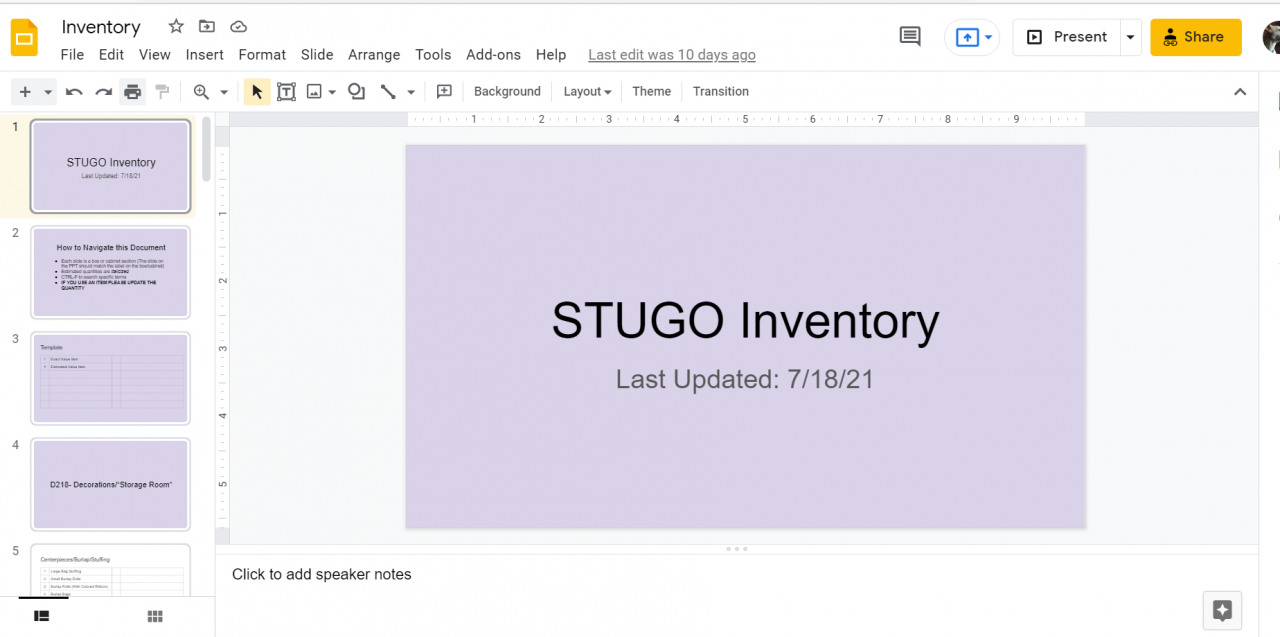Click the Last Updated subtitle text
This screenshot has height=637, width=1280.
pyautogui.click(x=745, y=379)
